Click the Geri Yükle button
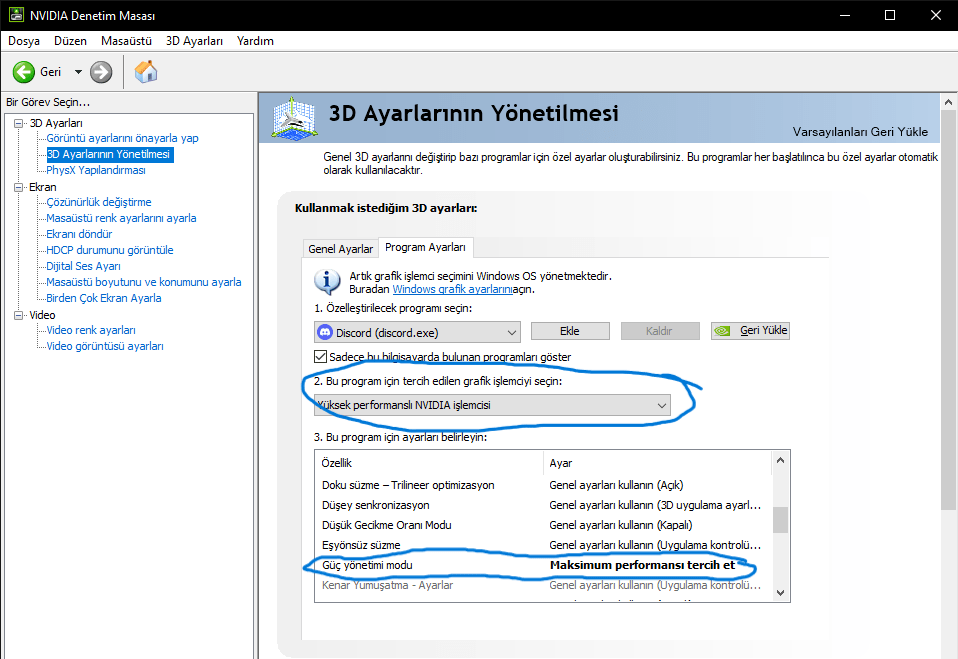This screenshot has width=958, height=659. 750,330
